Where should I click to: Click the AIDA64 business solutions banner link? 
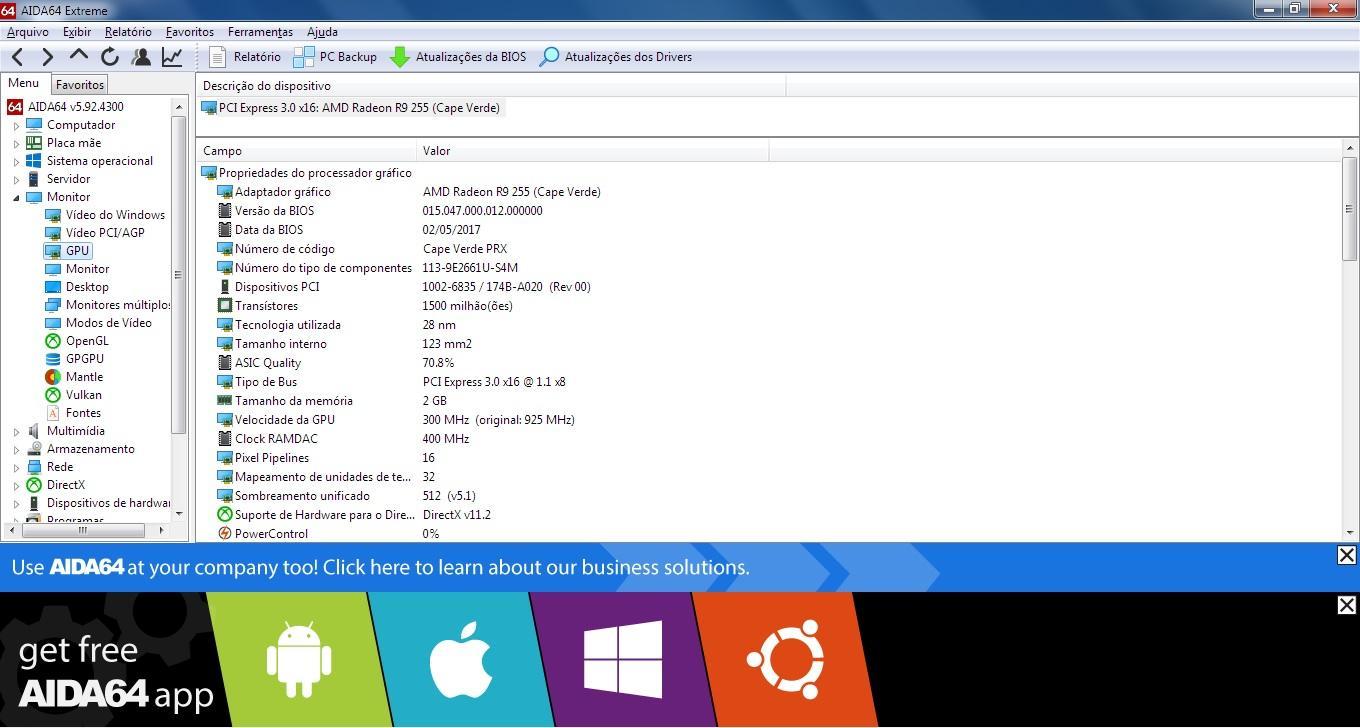pos(381,567)
